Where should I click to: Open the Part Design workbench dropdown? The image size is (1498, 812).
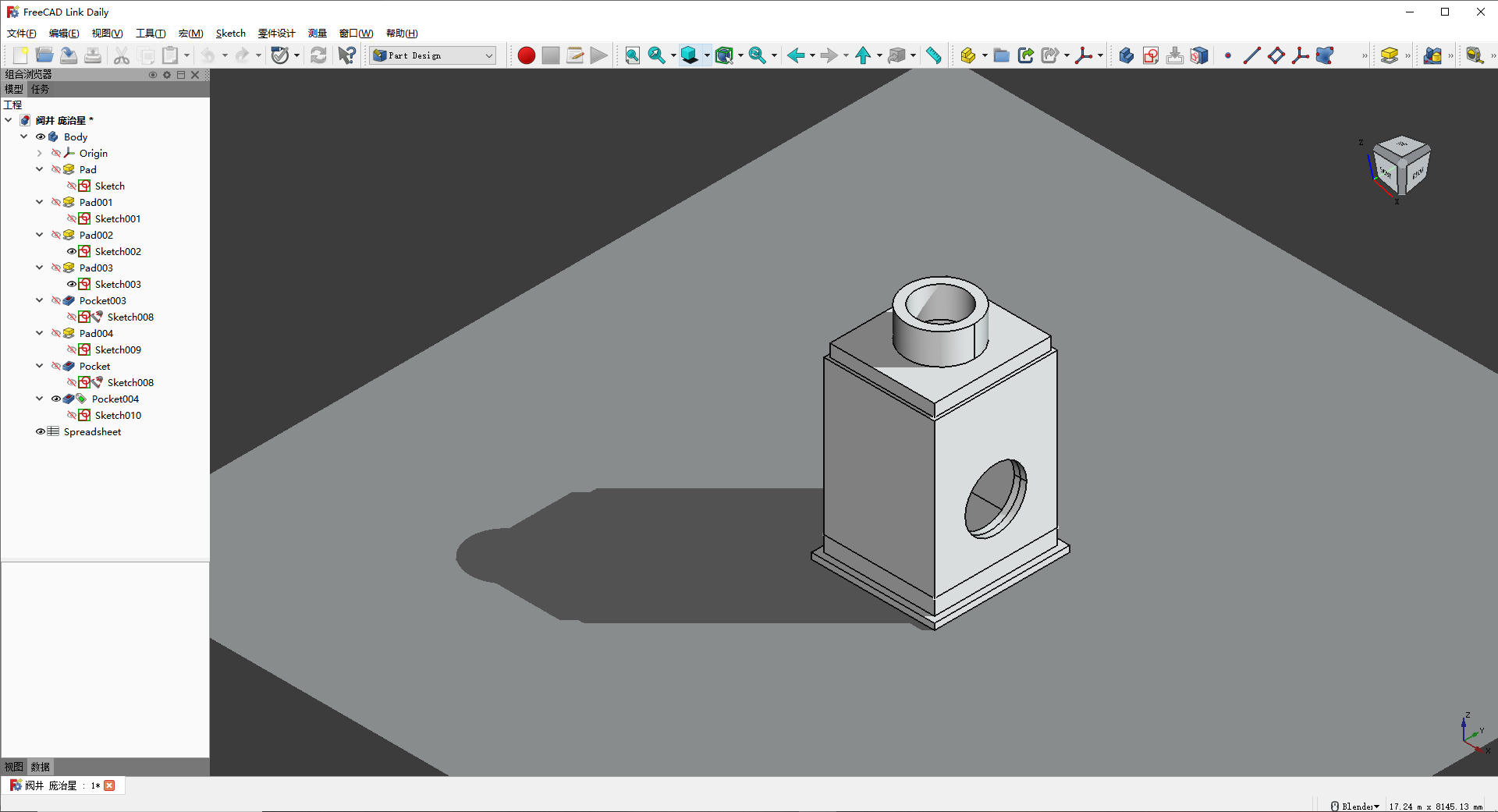[433, 55]
